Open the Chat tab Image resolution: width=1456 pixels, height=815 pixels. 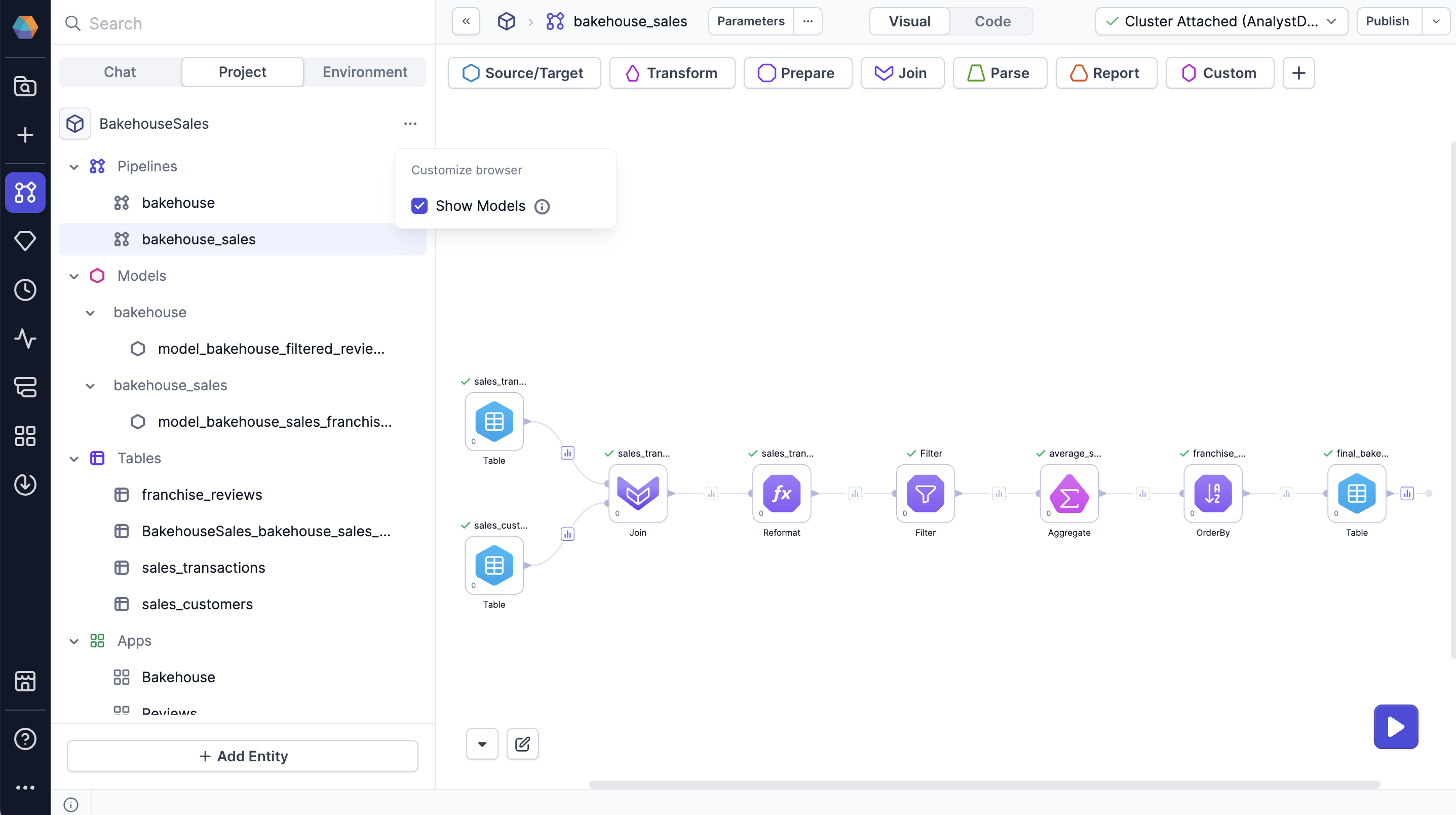pyautogui.click(x=120, y=72)
